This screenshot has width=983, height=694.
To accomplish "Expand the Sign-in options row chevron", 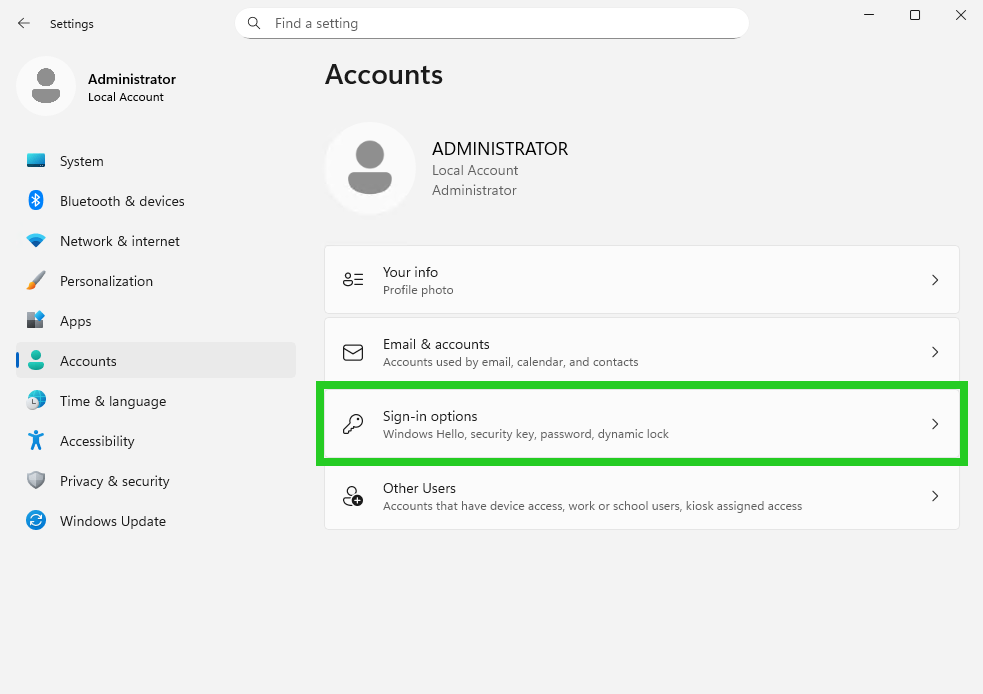I will 935,424.
